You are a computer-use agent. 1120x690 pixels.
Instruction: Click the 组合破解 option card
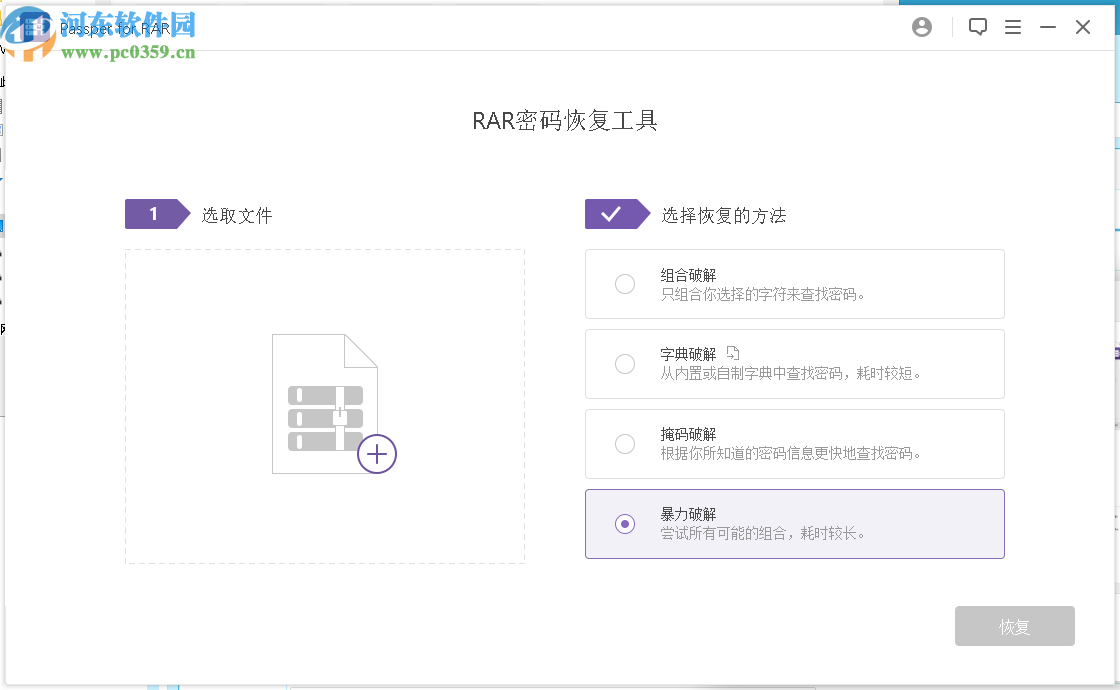795,284
